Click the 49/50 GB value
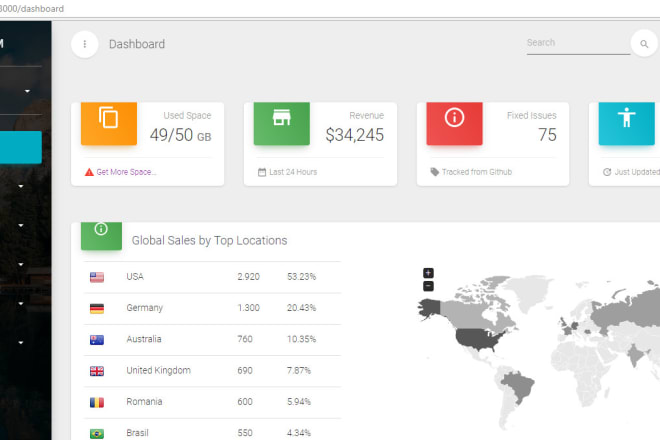This screenshot has height=440, width=660. click(181, 135)
